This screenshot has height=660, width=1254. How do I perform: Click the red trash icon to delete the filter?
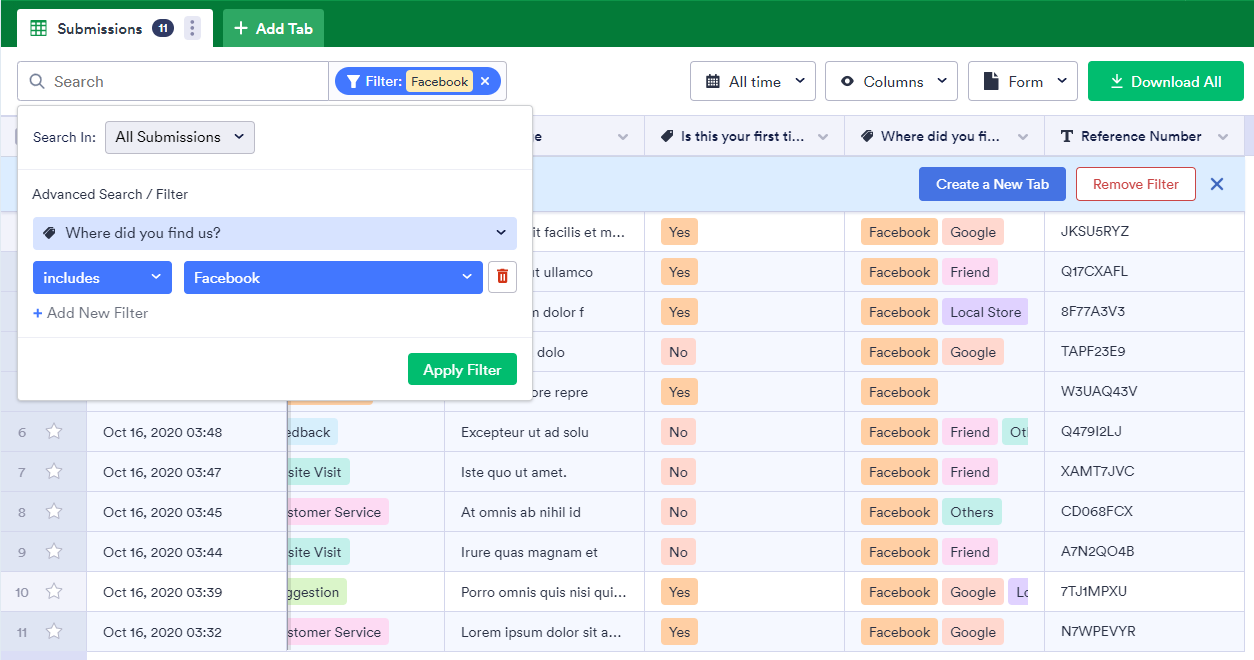502,278
